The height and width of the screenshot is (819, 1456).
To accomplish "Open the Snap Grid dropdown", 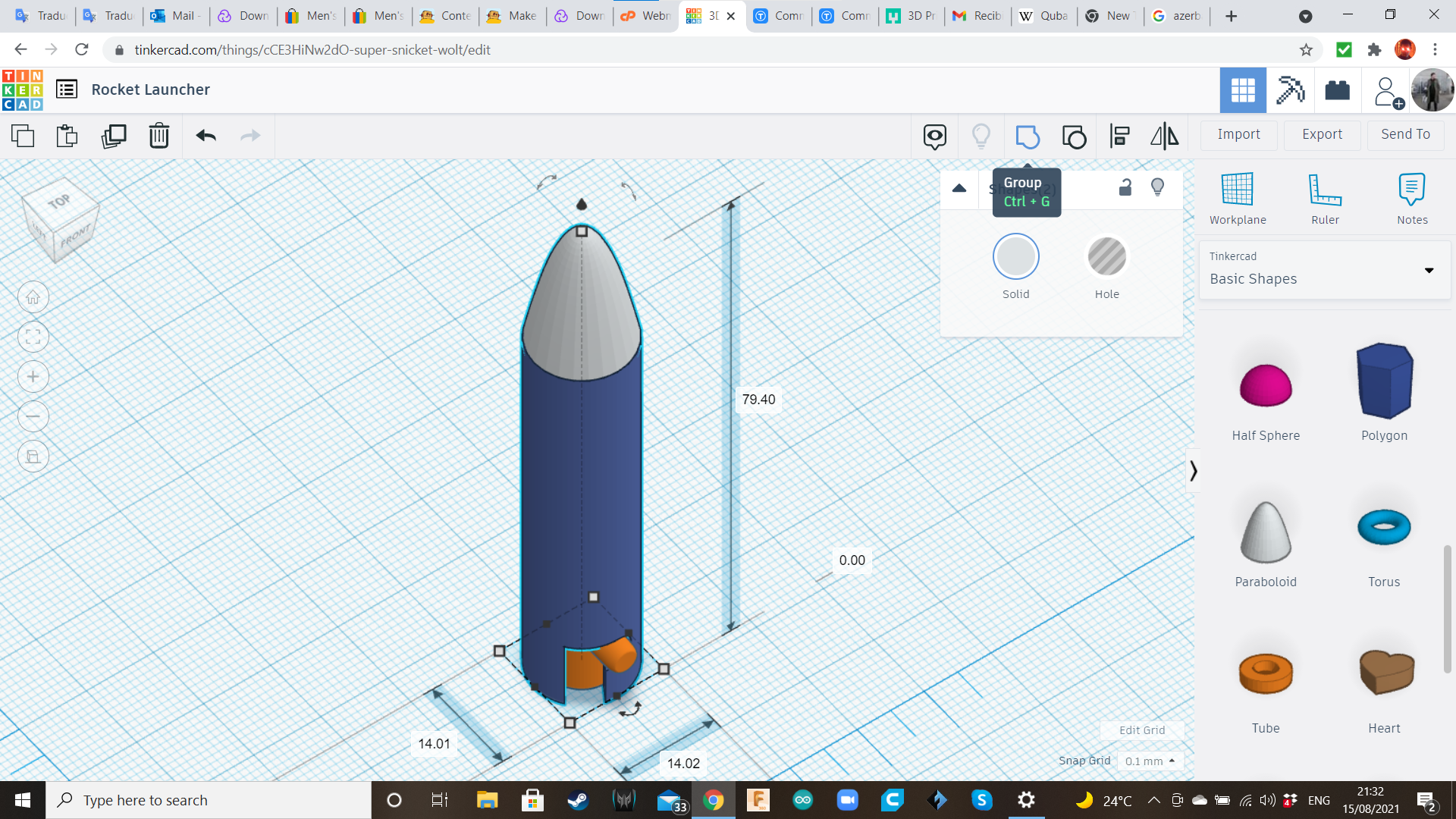I will pos(1150,761).
